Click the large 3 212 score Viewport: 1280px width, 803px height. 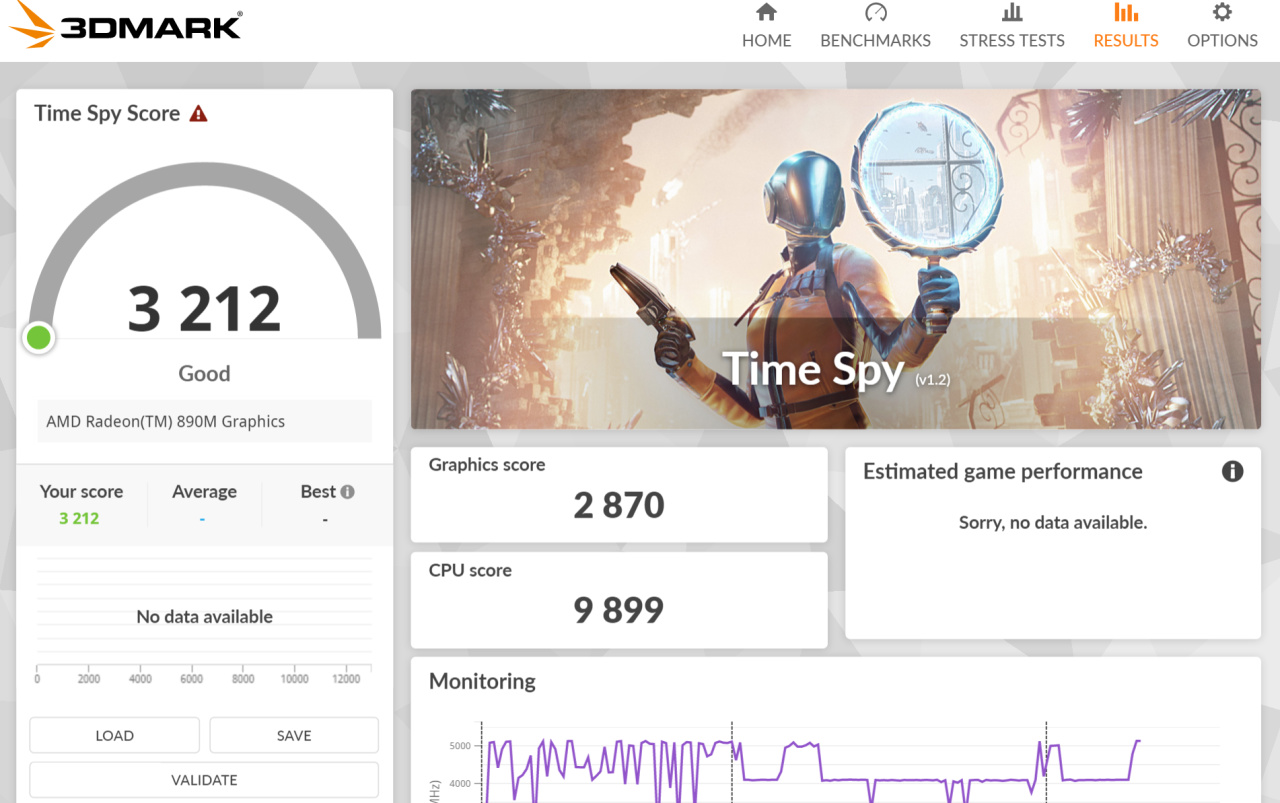pyautogui.click(x=204, y=309)
